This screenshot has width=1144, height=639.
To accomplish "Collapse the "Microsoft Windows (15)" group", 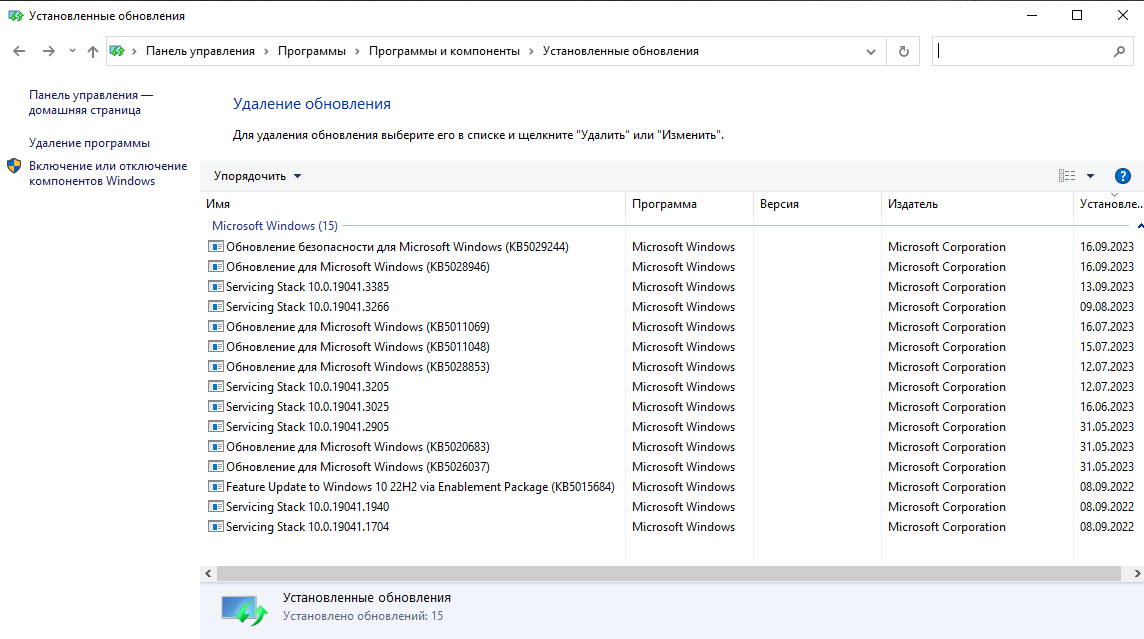I will click(274, 226).
